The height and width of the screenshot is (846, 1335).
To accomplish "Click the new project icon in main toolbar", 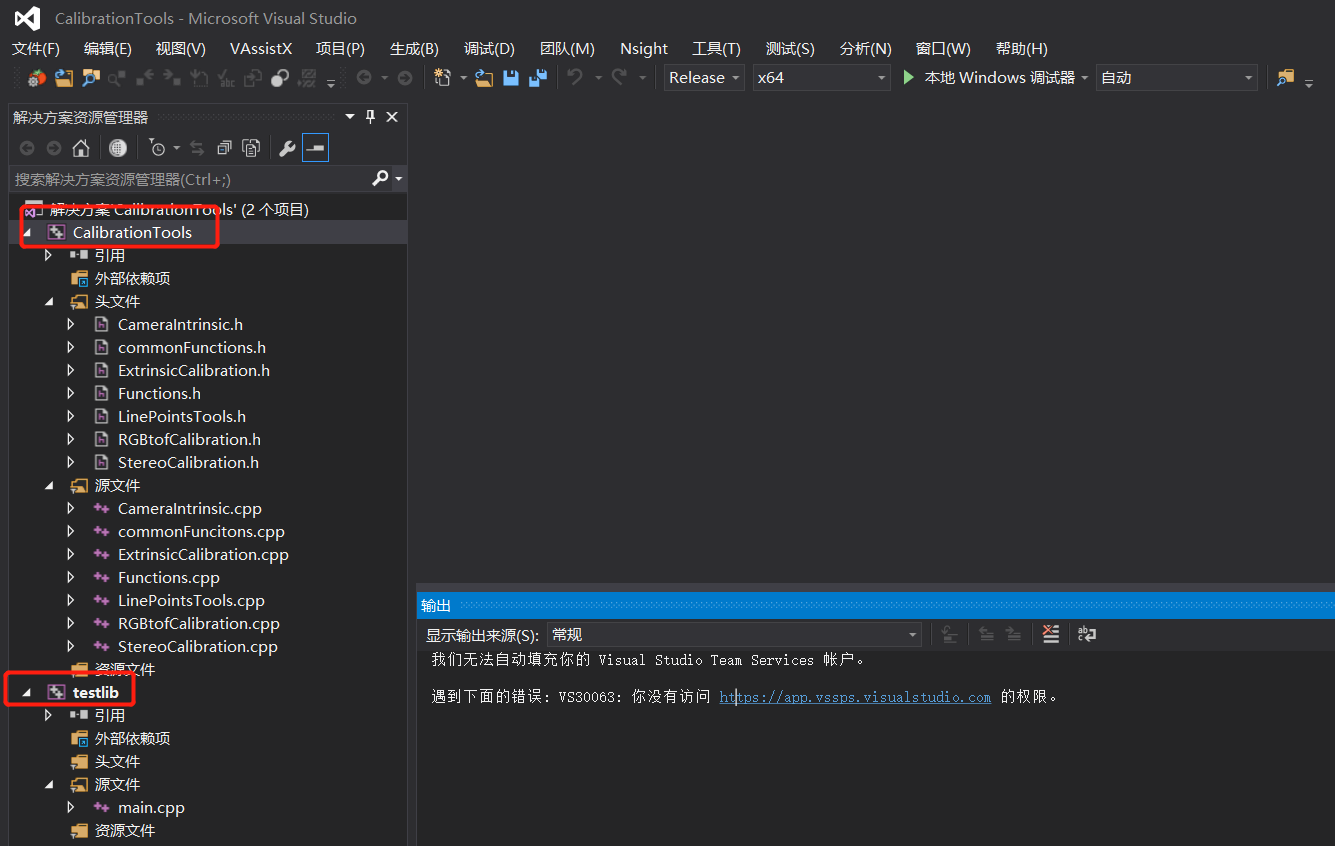I will click(x=443, y=78).
